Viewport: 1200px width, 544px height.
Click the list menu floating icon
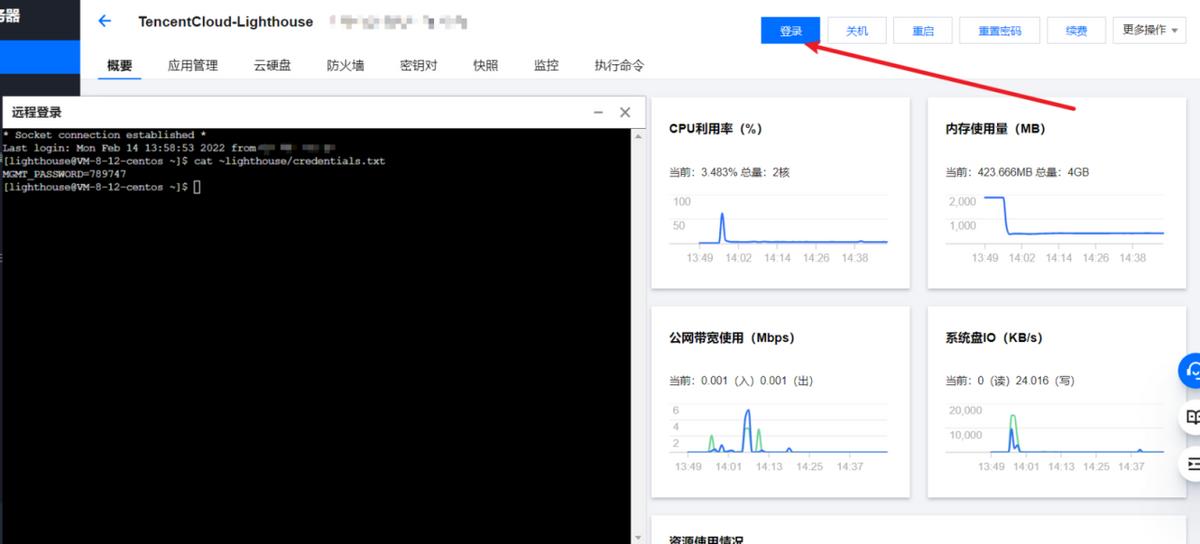pos(1191,463)
